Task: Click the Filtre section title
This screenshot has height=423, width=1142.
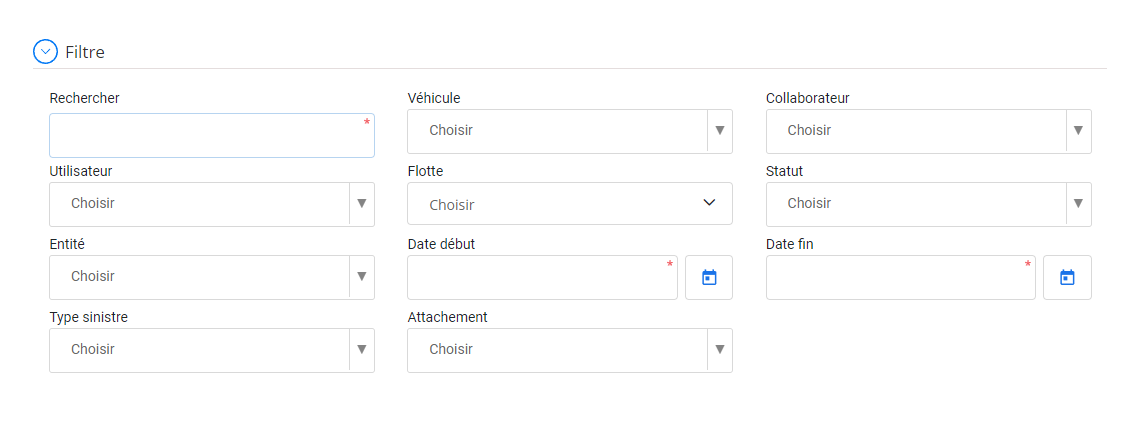Action: (x=85, y=52)
